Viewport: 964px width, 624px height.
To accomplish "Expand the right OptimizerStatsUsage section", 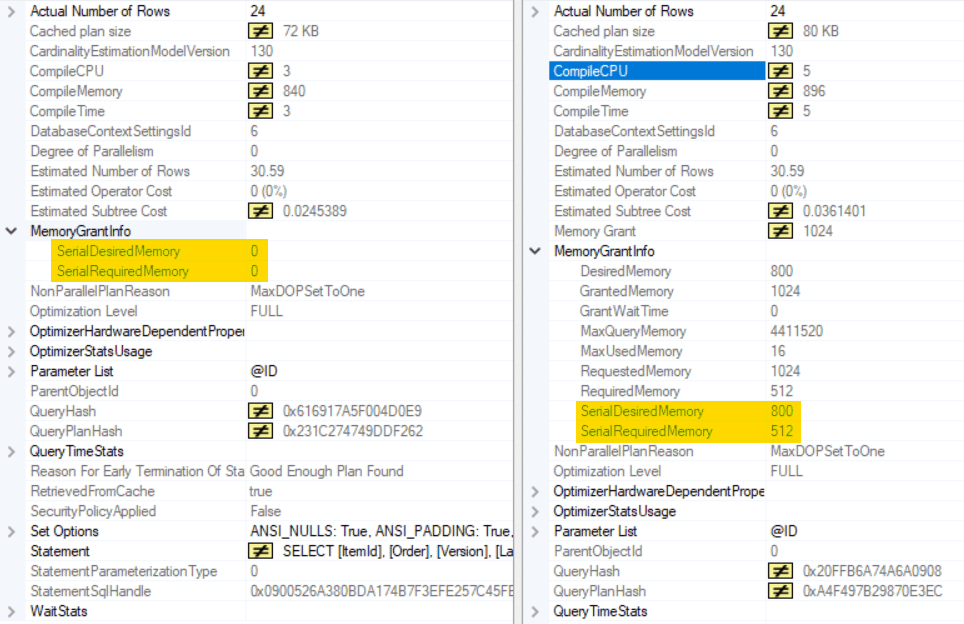I will pyautogui.click(x=535, y=511).
